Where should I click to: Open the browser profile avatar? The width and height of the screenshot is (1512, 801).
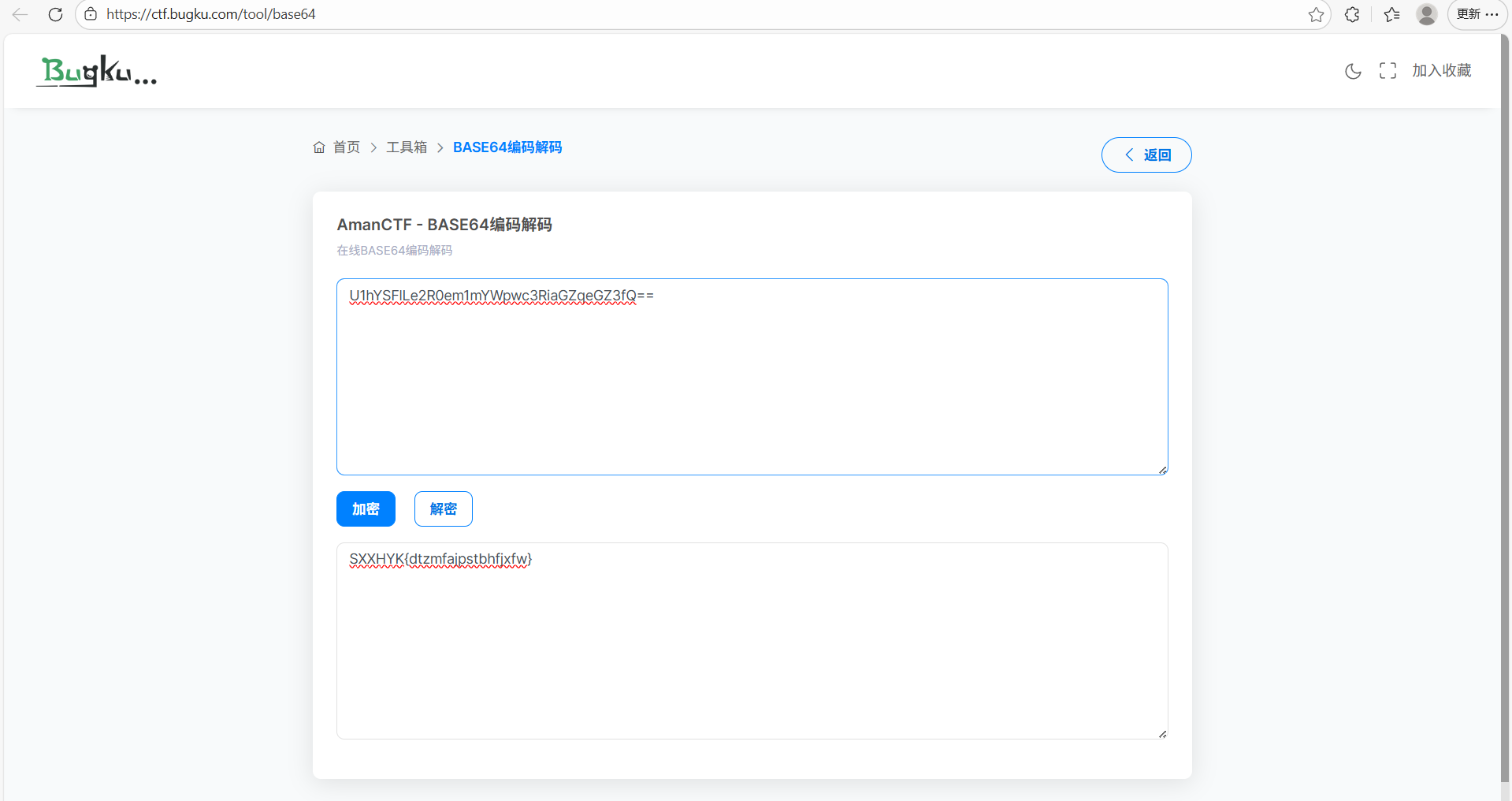pos(1427,14)
